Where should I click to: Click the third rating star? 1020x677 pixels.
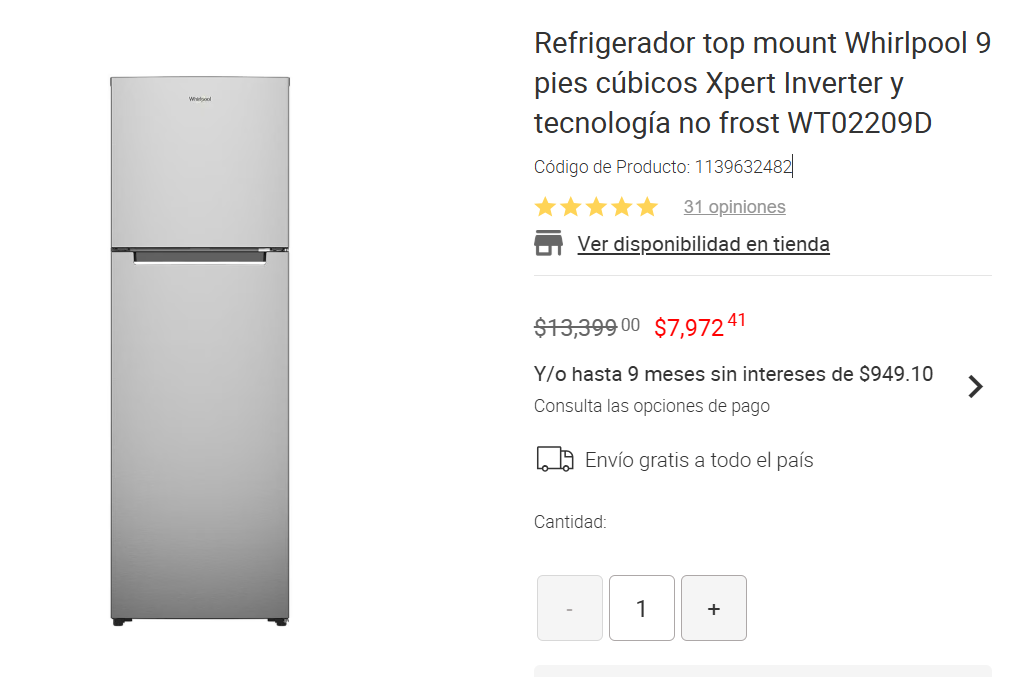596,206
